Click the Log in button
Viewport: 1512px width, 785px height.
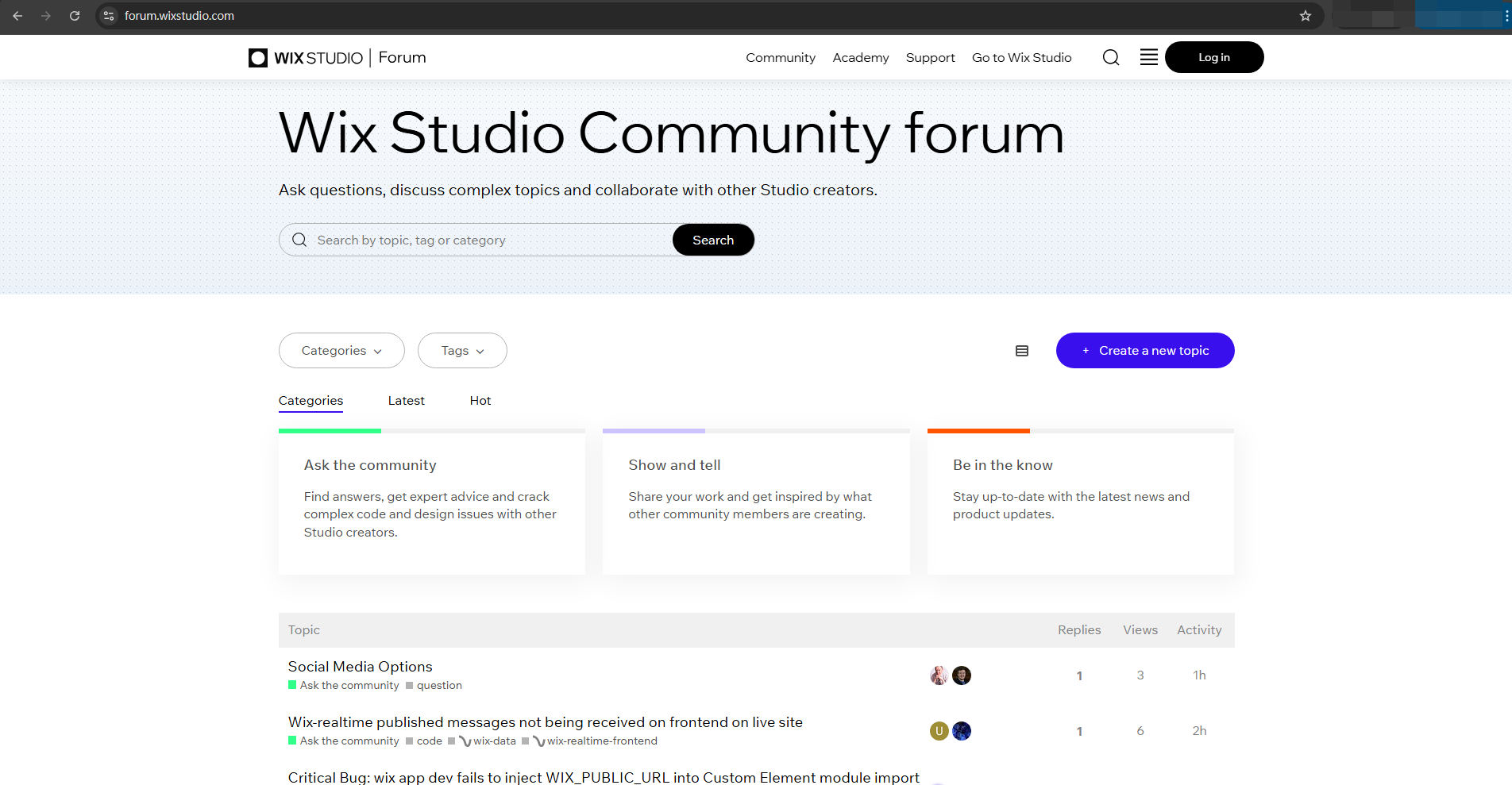point(1213,58)
